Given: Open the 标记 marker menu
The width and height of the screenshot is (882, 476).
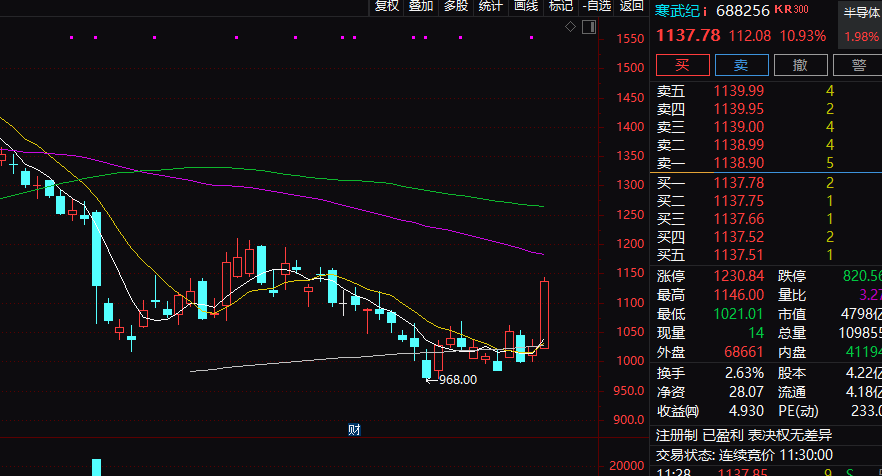Looking at the screenshot, I should click(561, 6).
